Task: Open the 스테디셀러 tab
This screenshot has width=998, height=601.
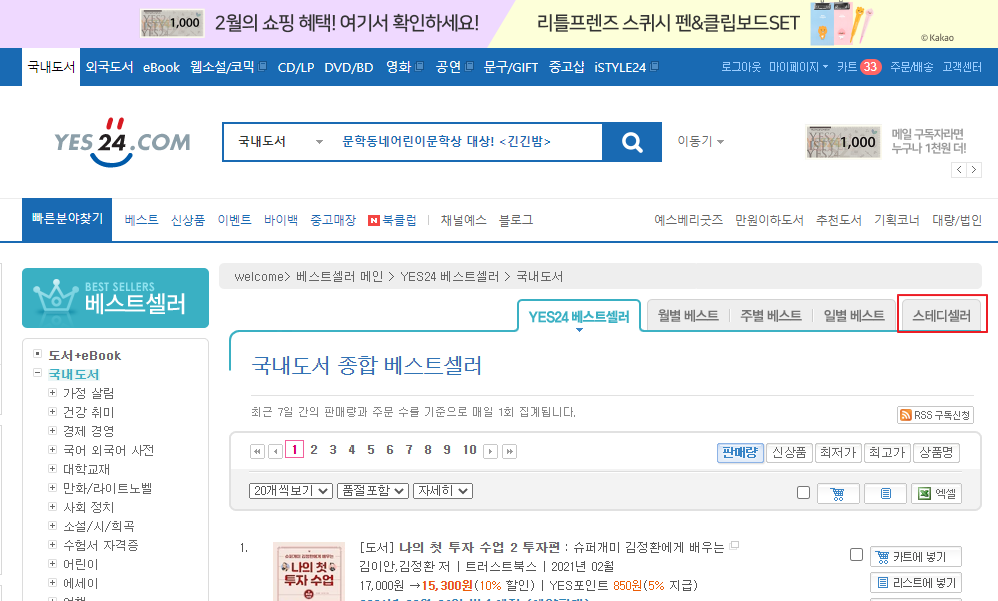Action: pos(942,316)
